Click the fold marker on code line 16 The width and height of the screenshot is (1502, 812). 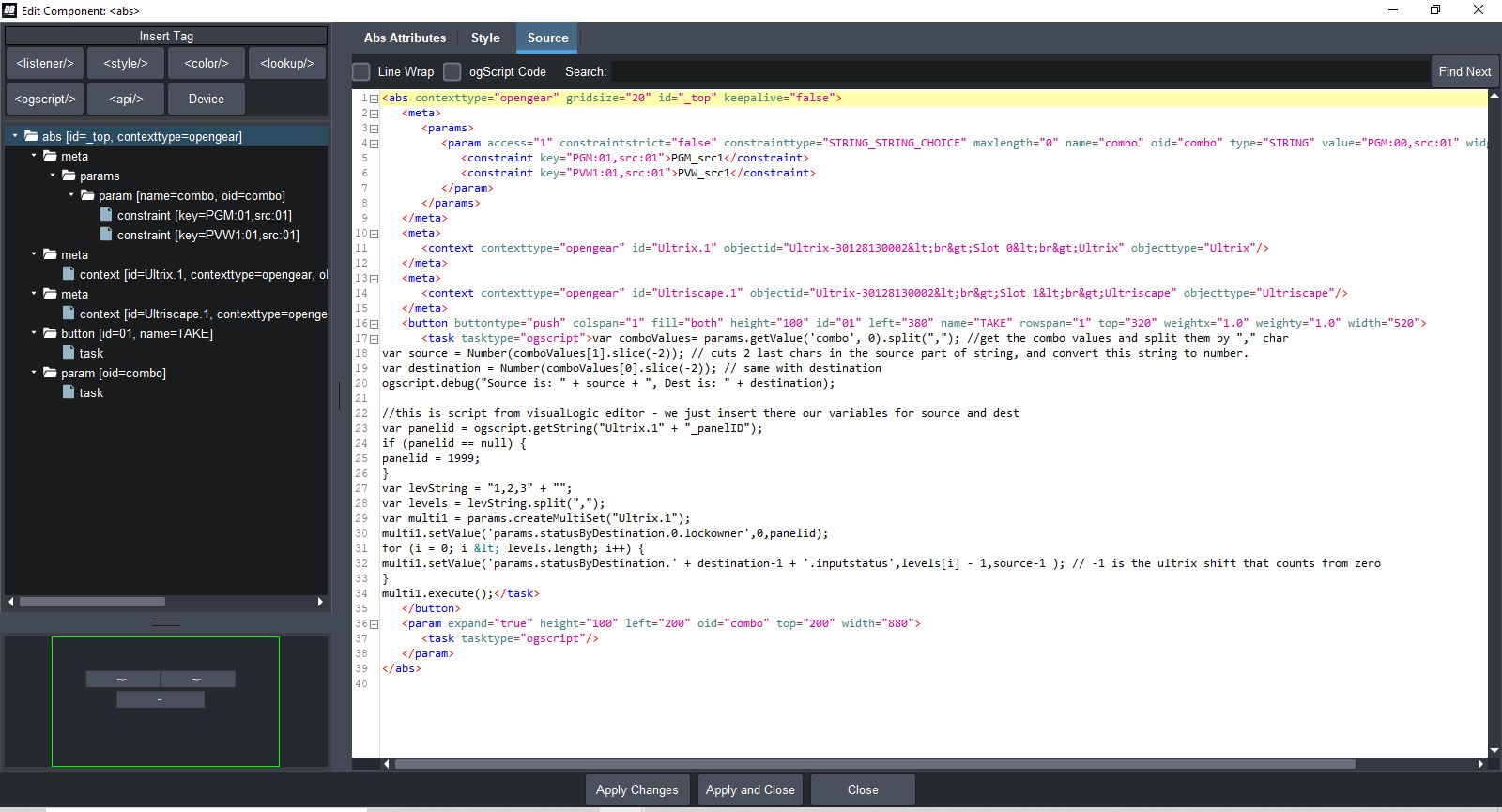click(374, 324)
